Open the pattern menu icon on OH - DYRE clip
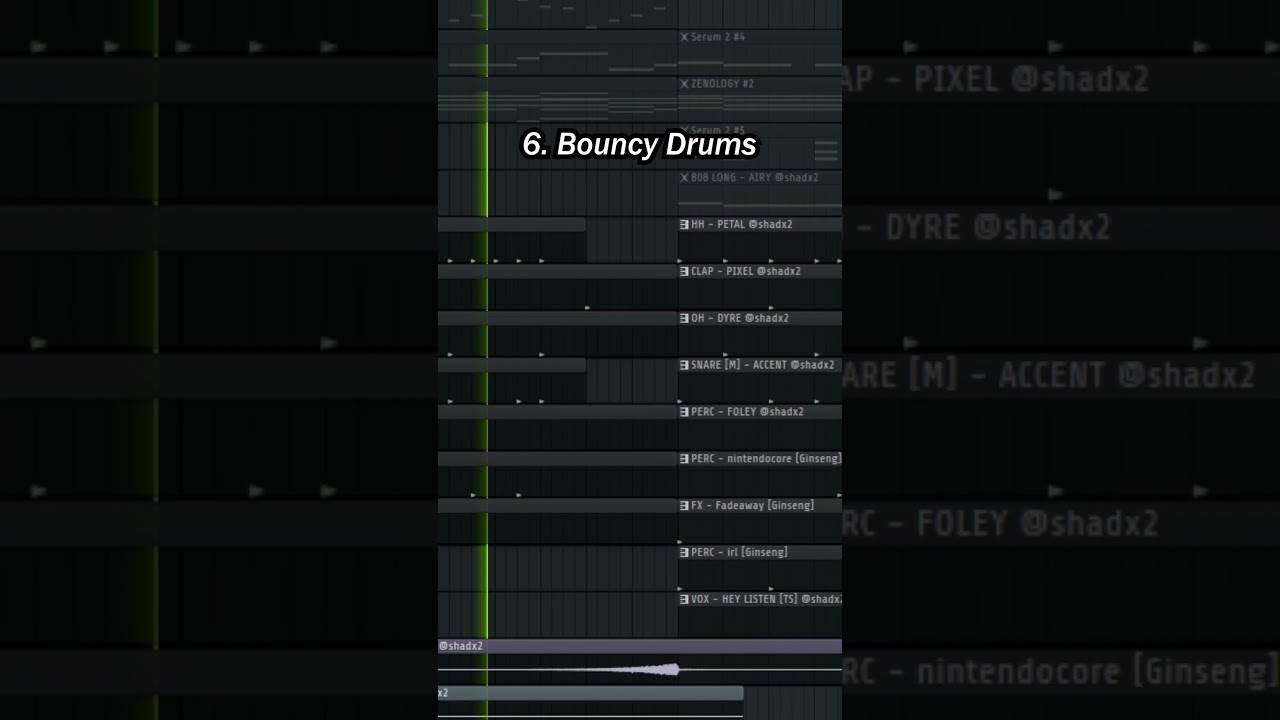The width and height of the screenshot is (1280, 720). point(684,319)
